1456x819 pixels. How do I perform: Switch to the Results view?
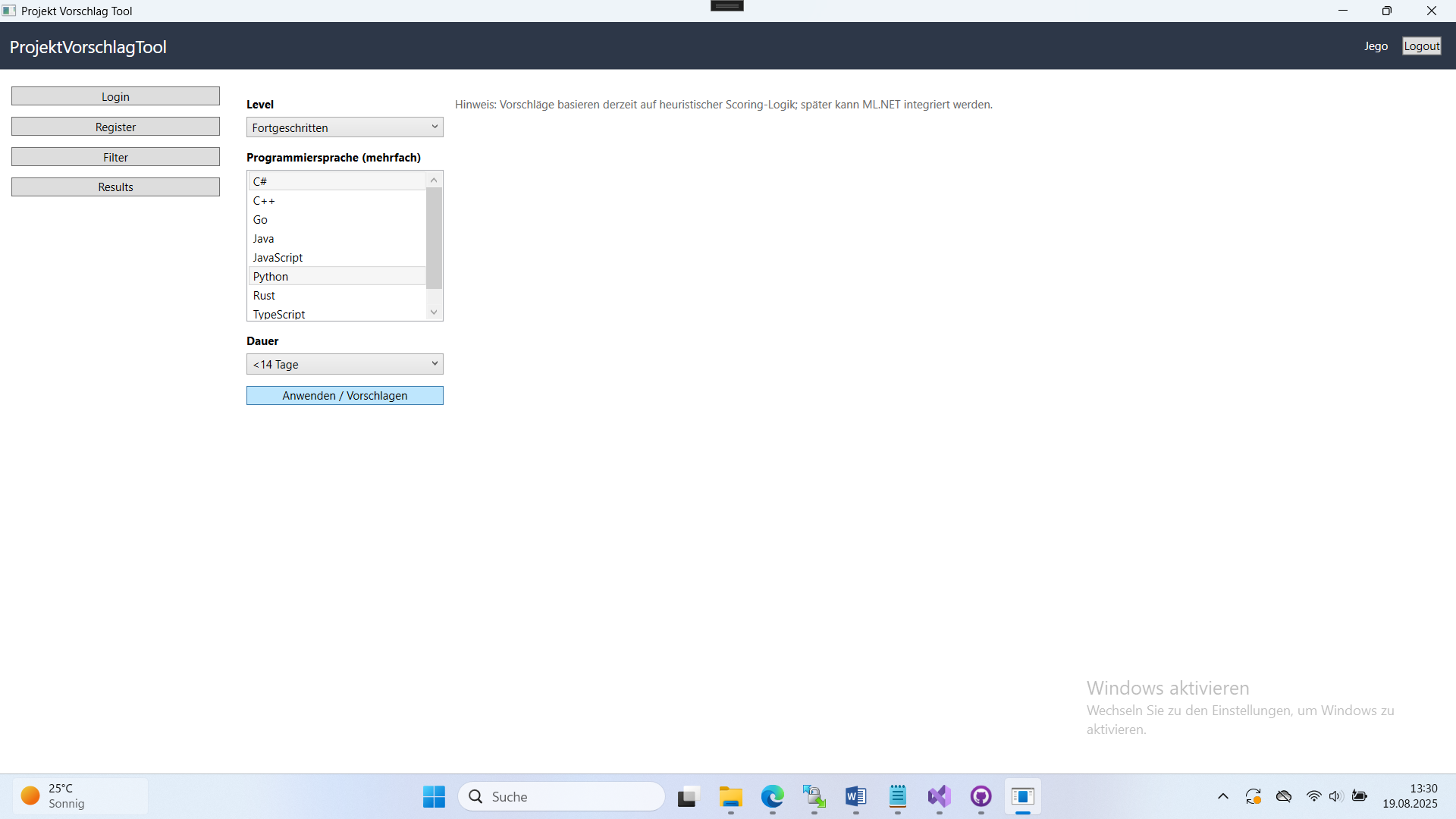click(115, 187)
